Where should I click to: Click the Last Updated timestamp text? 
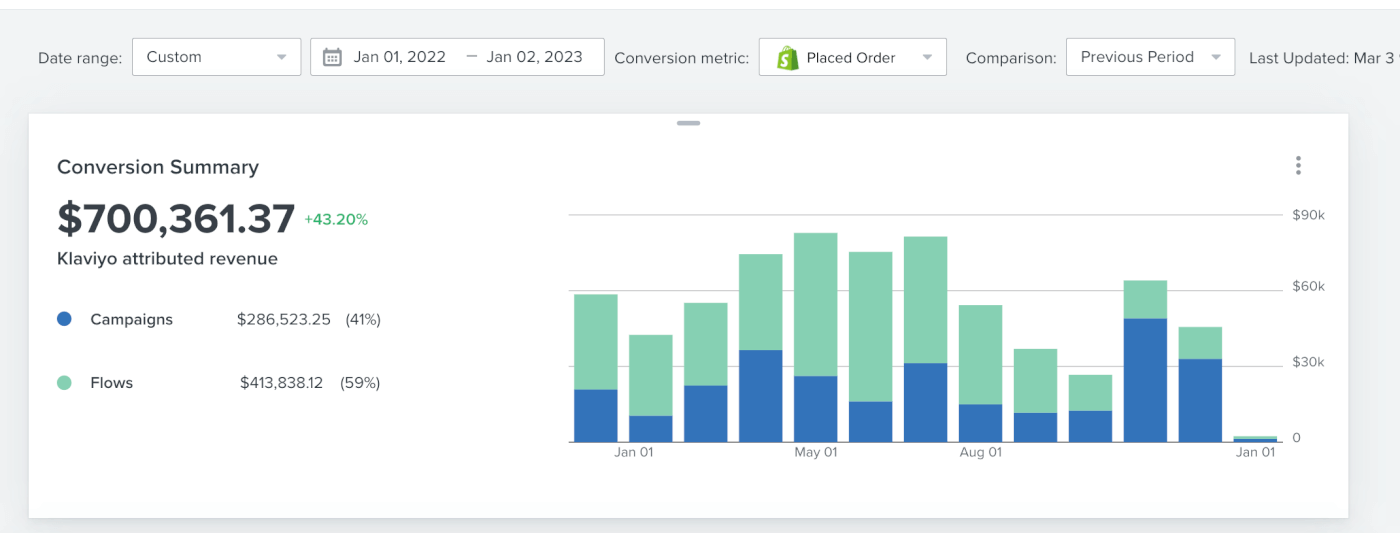(1324, 58)
